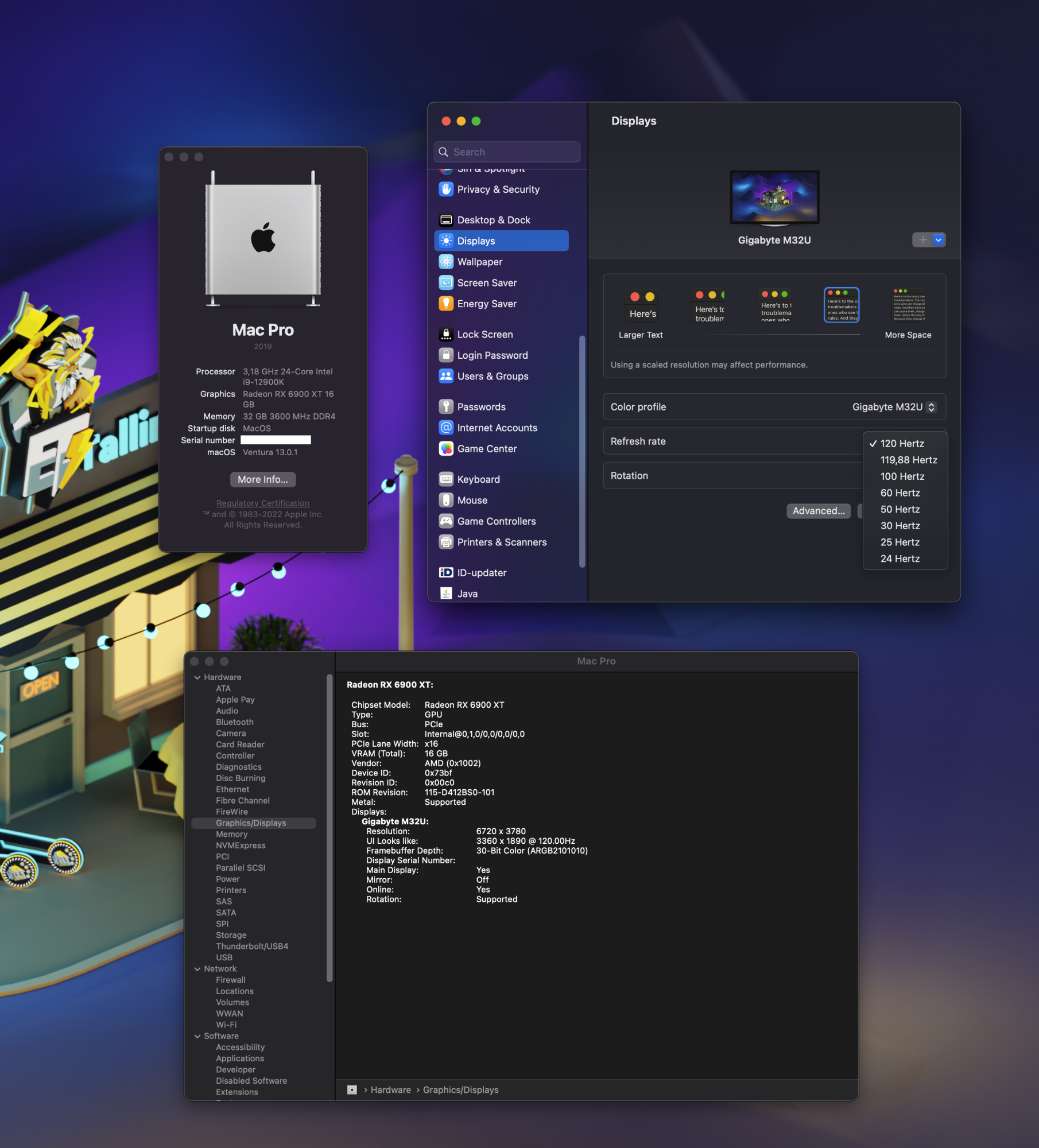Open the Color profile popup

click(x=894, y=407)
